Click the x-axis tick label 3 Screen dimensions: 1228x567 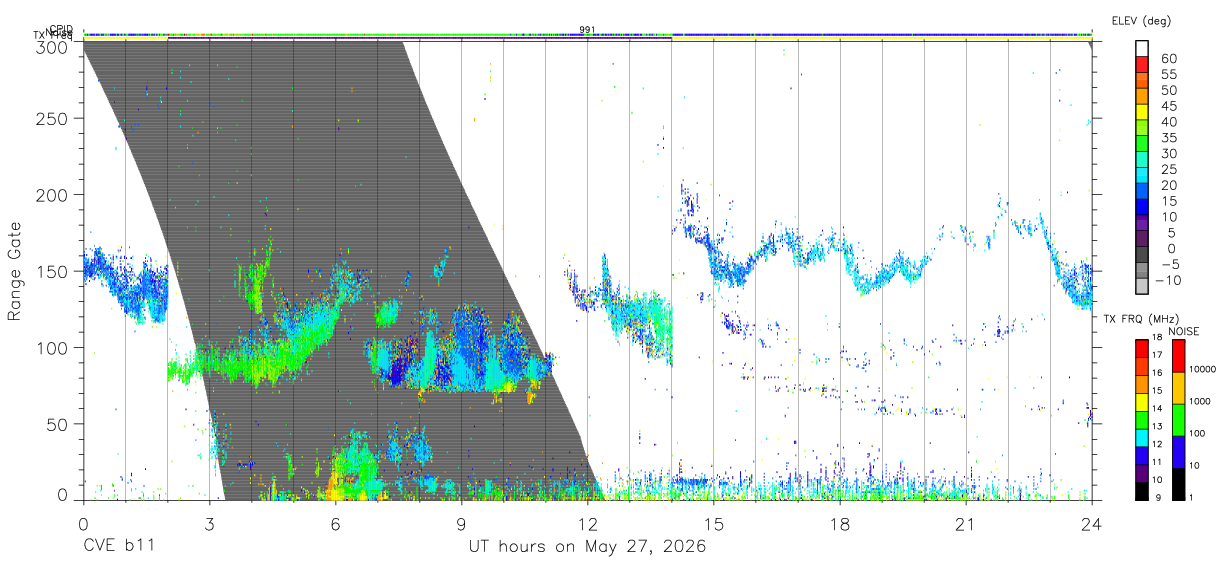point(209,524)
